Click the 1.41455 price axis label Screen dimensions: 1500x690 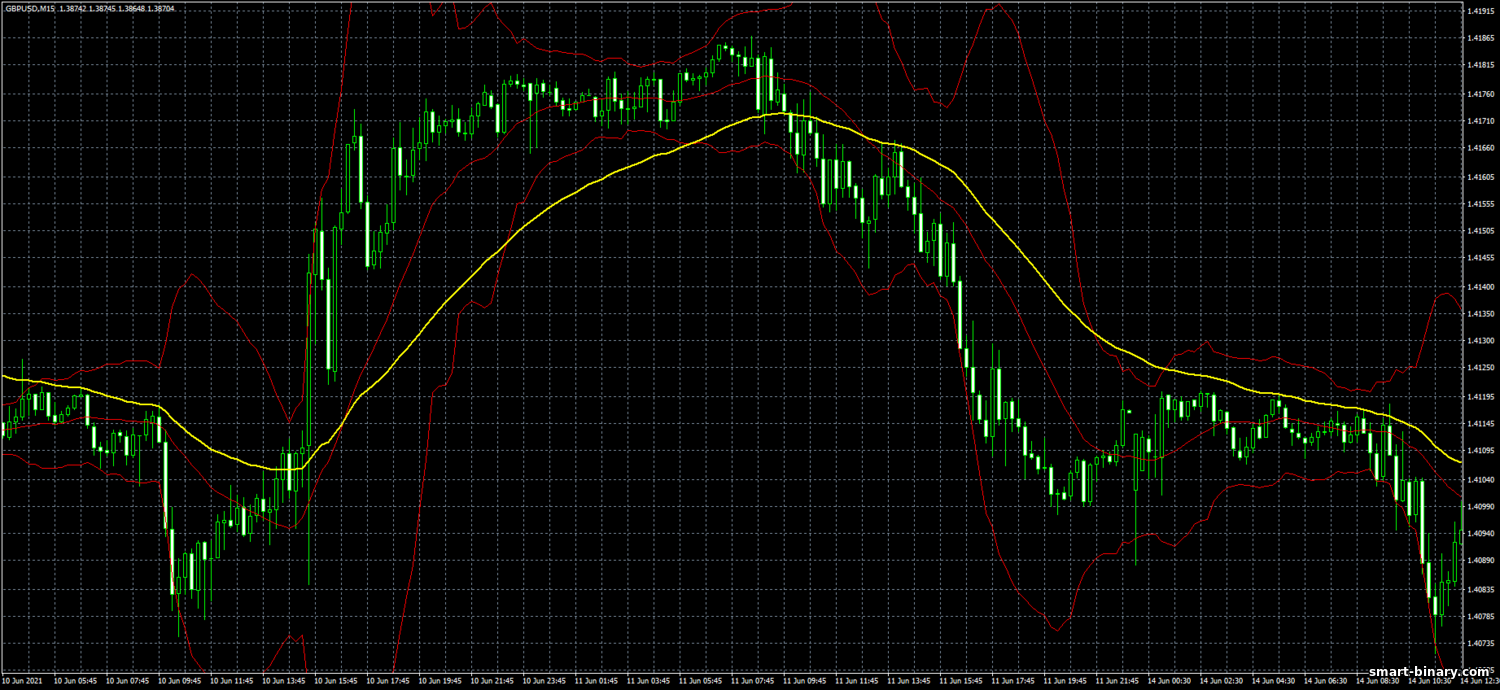tap(1481, 258)
